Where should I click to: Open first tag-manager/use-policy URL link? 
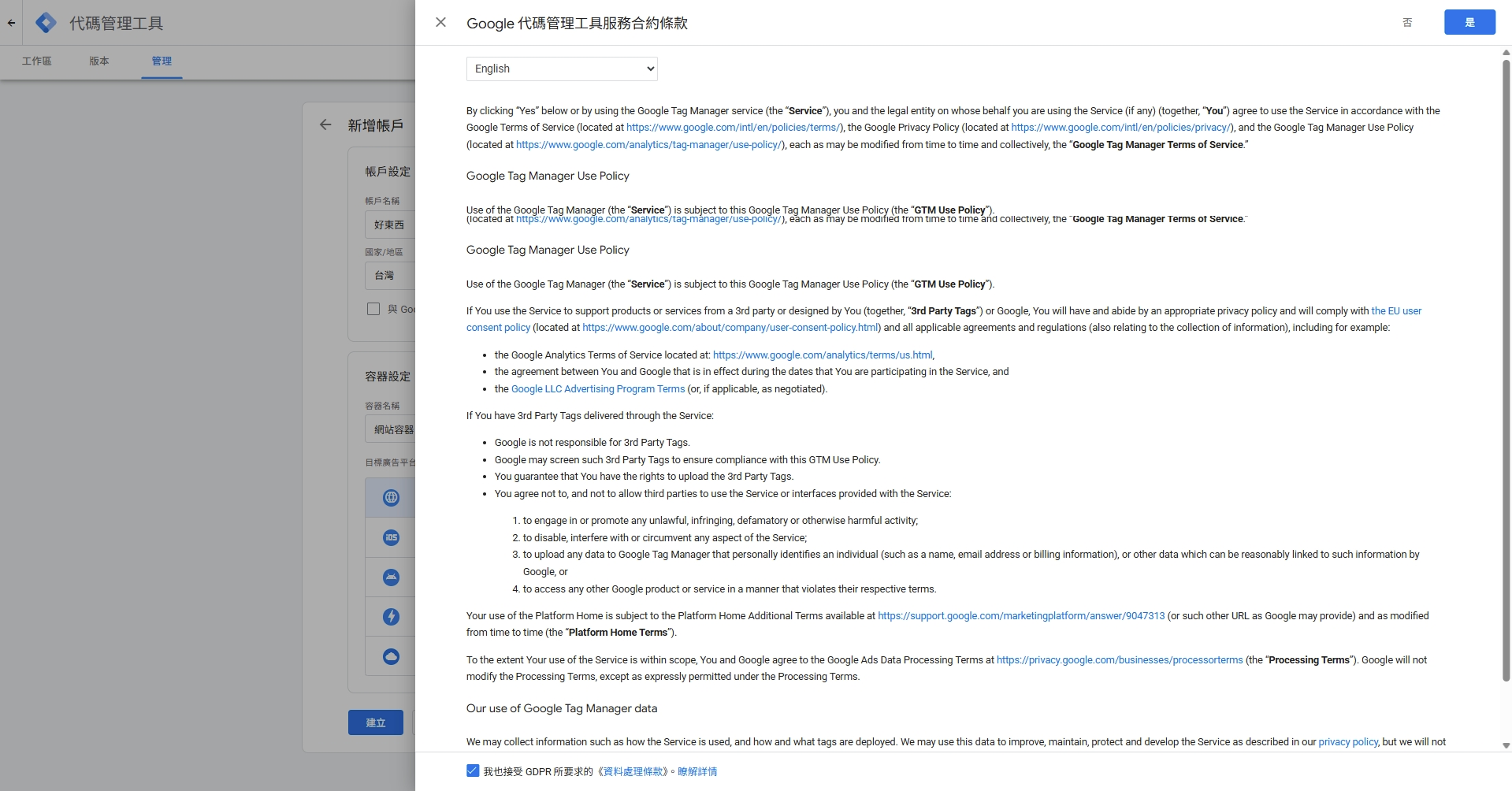tap(649, 145)
